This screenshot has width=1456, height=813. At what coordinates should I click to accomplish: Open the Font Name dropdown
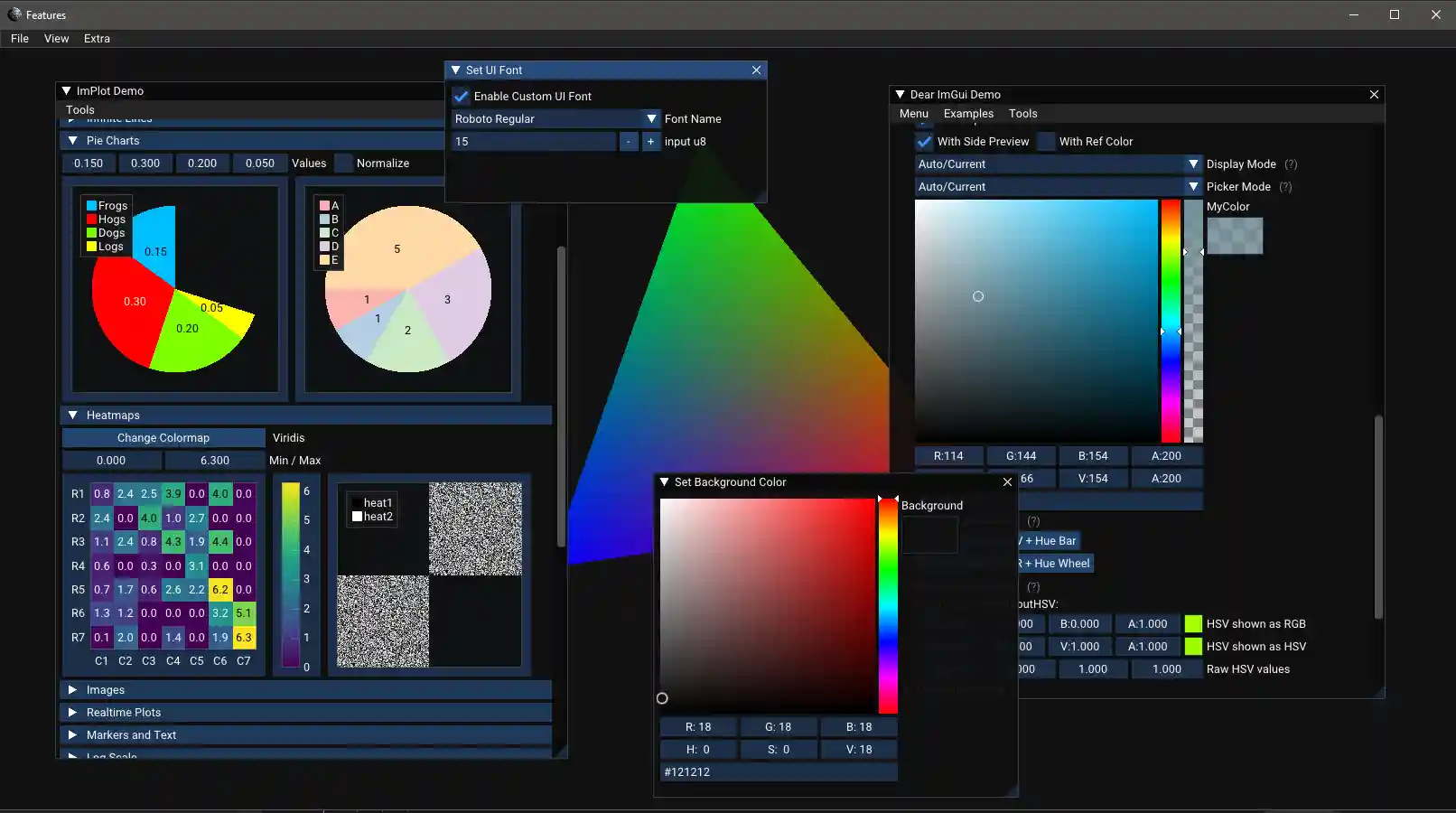pyautogui.click(x=651, y=119)
